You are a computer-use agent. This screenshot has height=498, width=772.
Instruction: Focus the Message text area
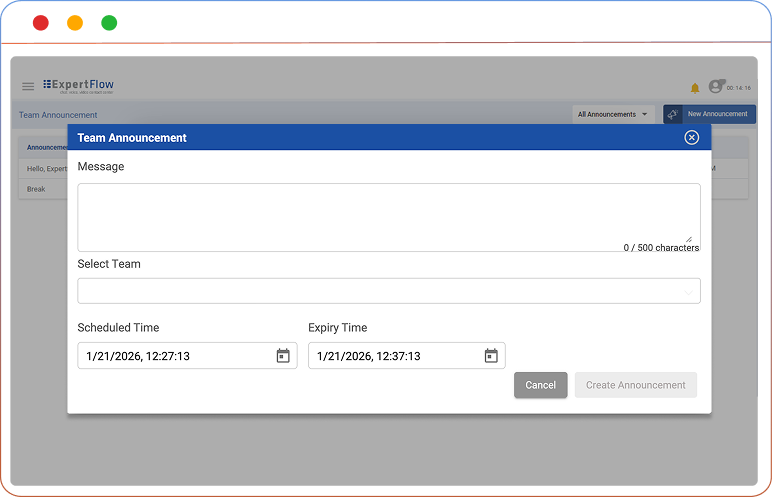click(x=388, y=215)
